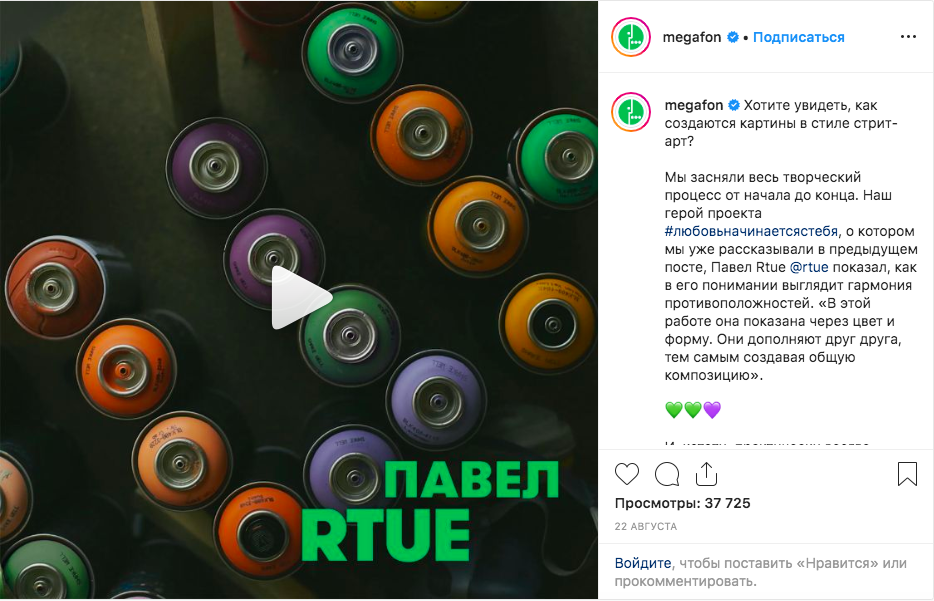Play the Павел Rtue video

301,297
